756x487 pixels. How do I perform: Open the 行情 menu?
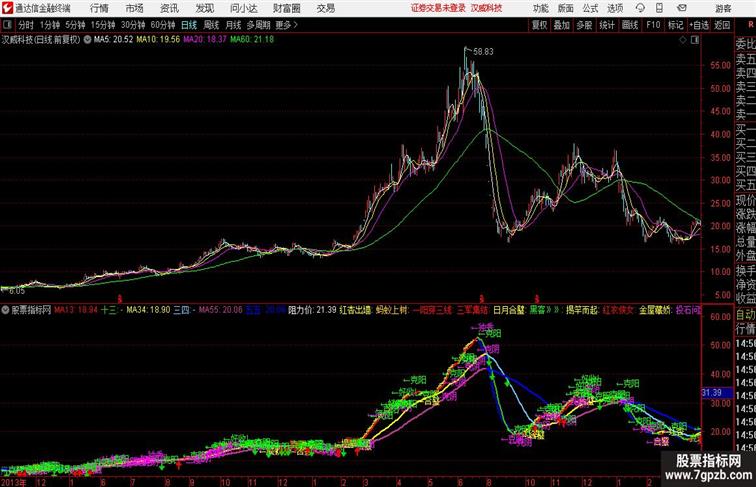coord(99,8)
